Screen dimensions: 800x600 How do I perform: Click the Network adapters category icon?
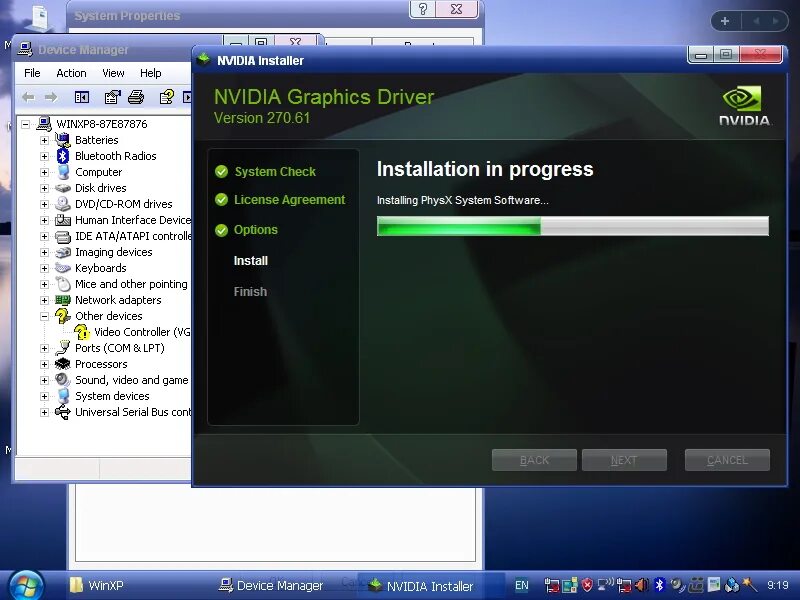[x=63, y=300]
